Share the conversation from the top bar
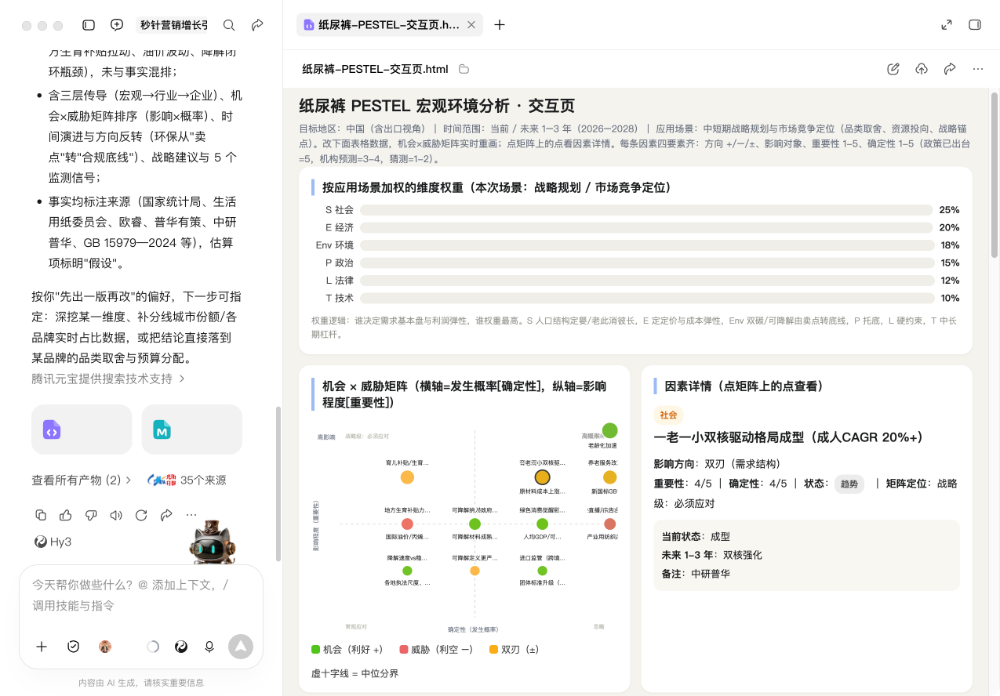1000x696 pixels. click(x=257, y=25)
